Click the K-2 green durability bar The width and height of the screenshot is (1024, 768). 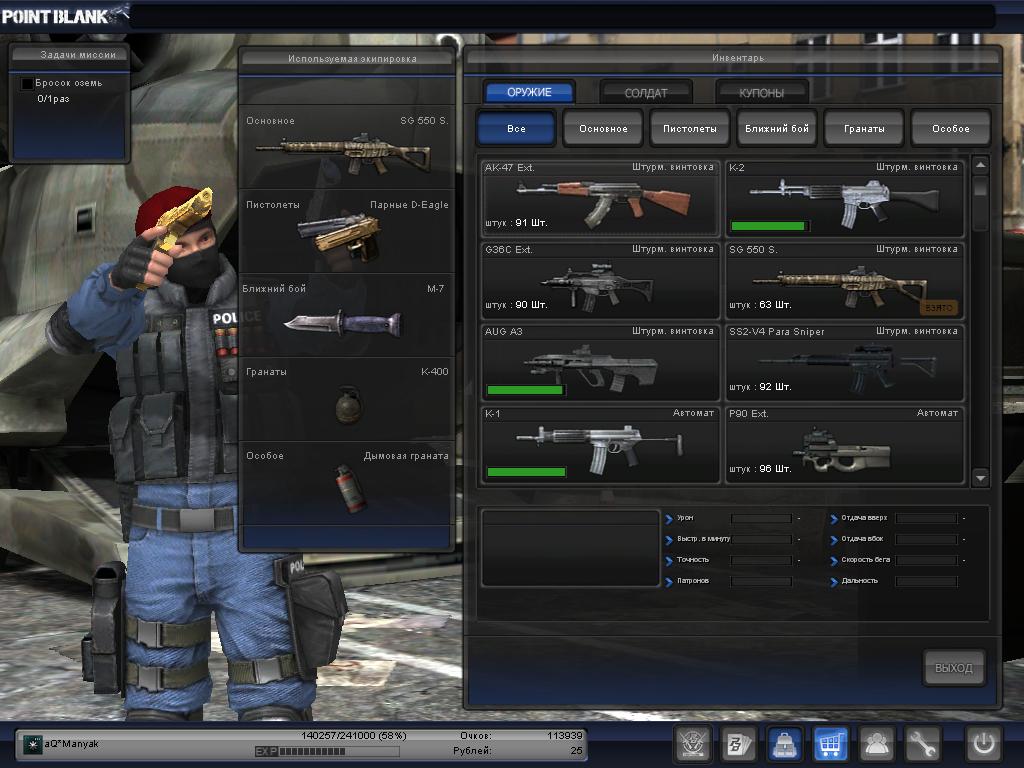[x=768, y=226]
